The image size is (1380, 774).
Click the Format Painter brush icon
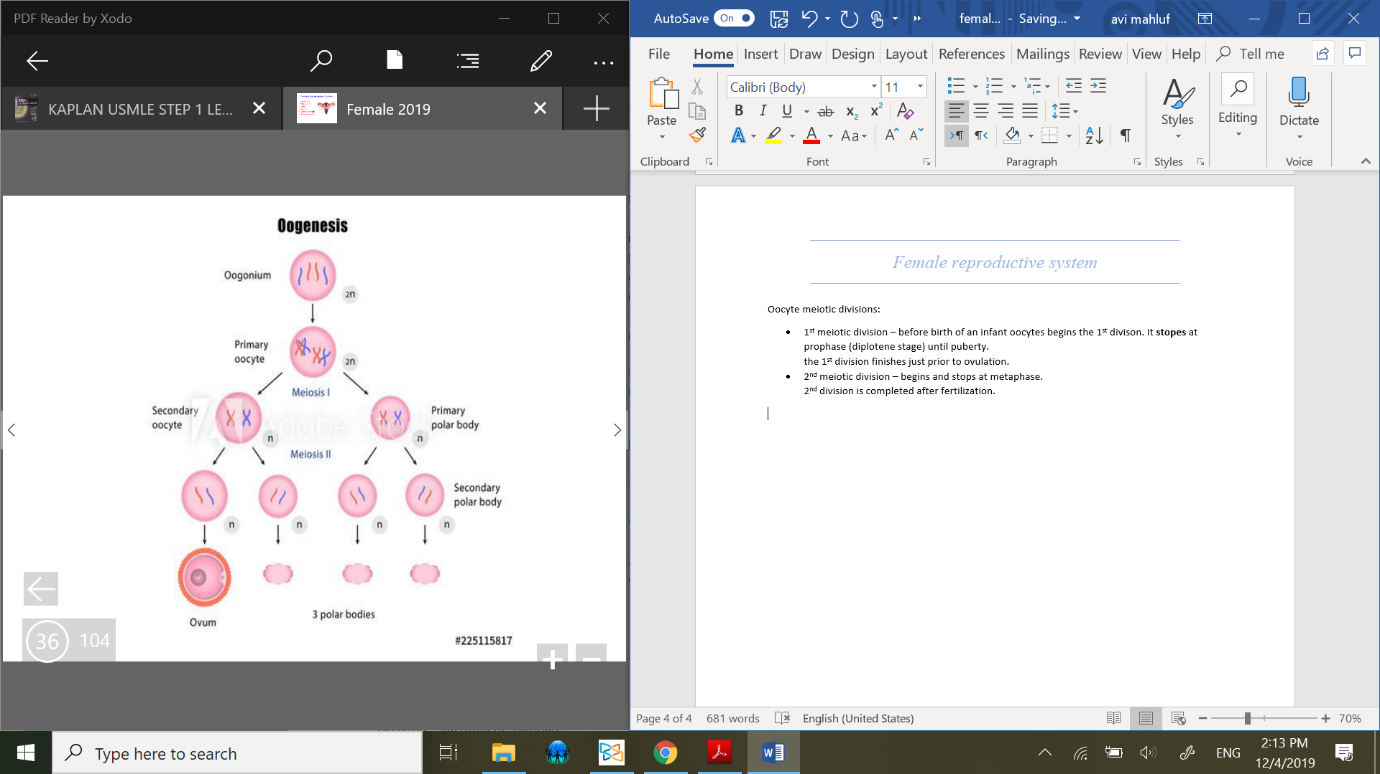tap(697, 135)
